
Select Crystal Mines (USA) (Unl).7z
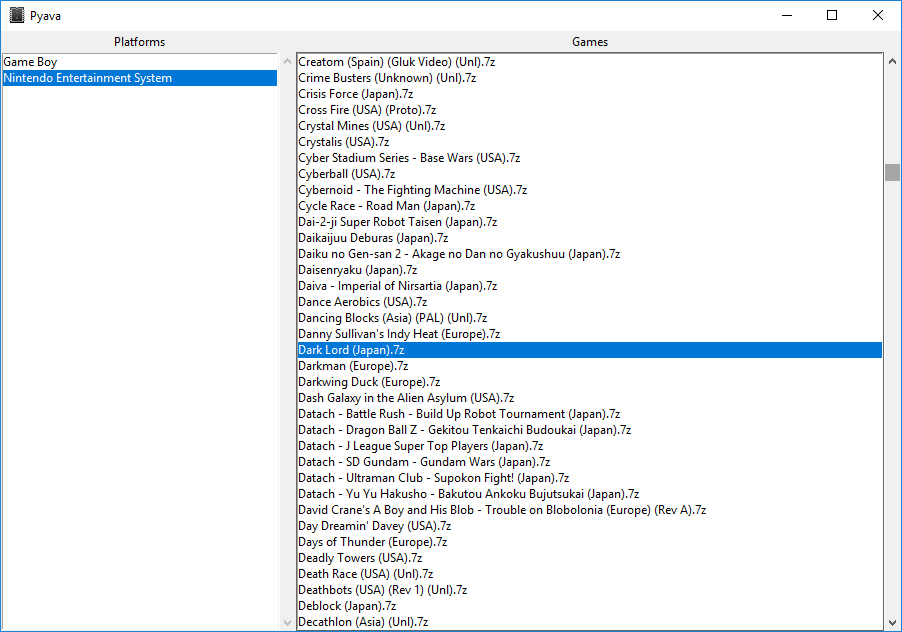click(x=590, y=126)
